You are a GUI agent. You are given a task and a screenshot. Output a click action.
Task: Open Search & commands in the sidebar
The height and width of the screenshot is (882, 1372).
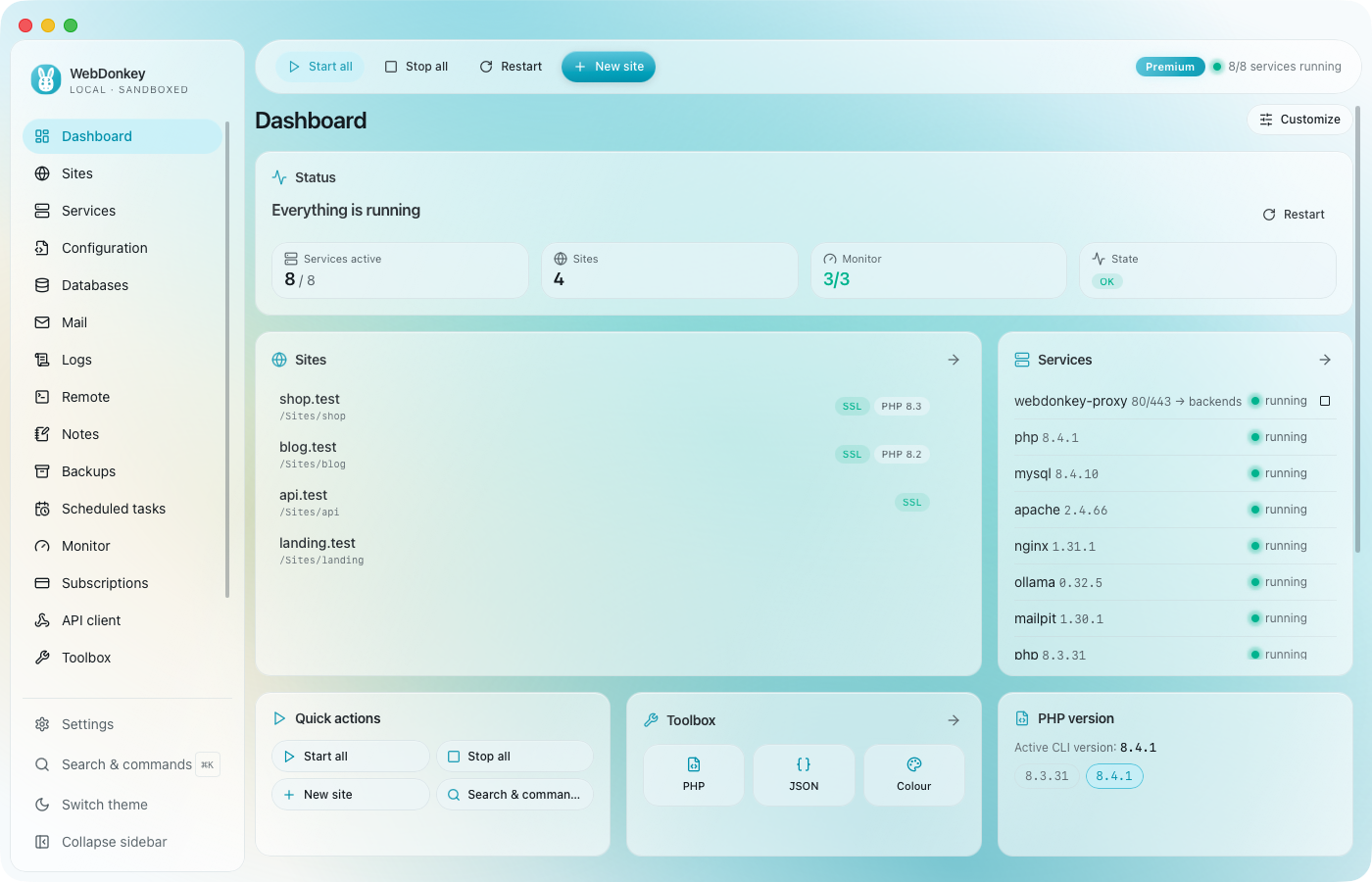[127, 764]
